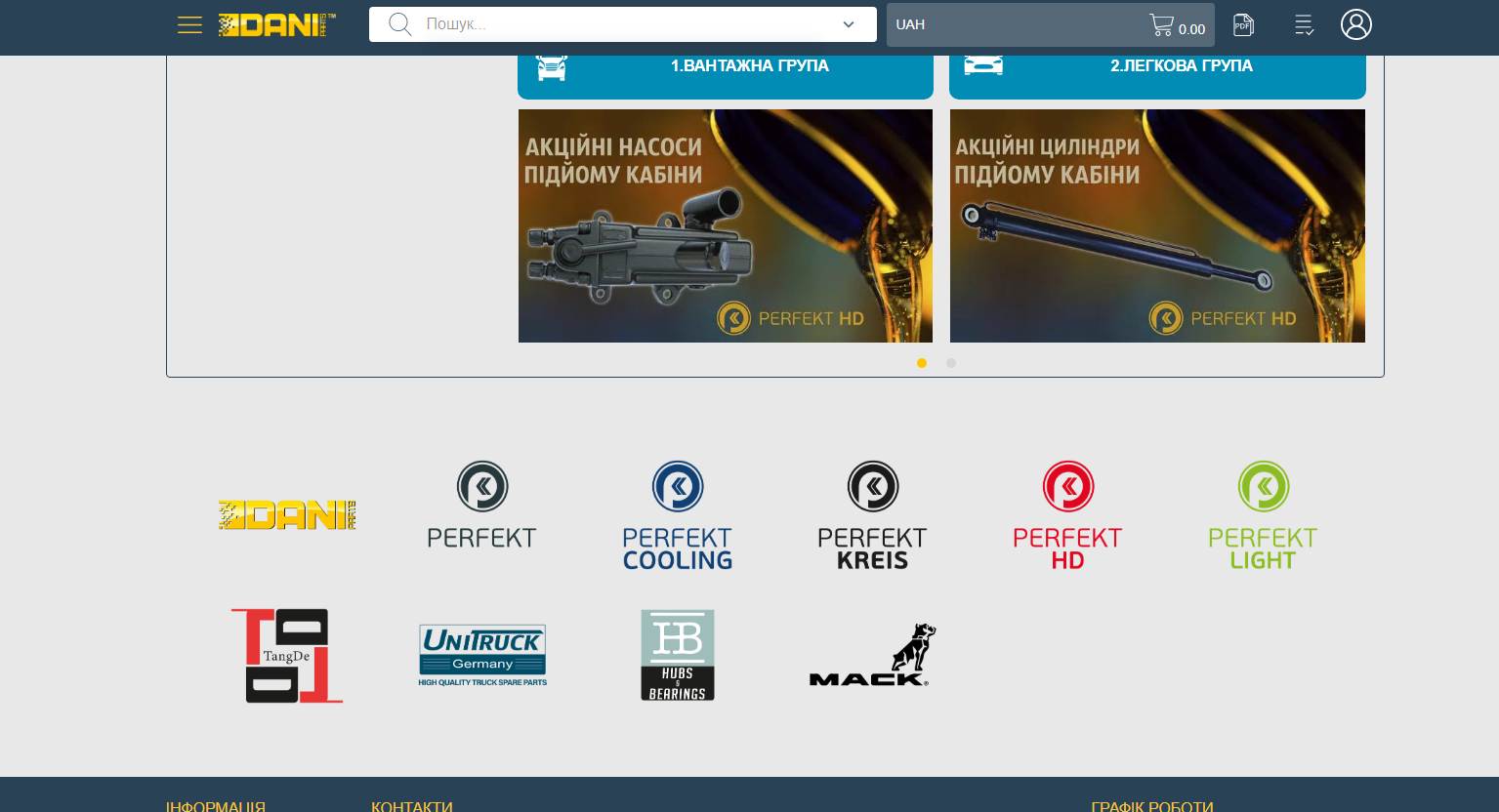Open the hamburger menu

(189, 24)
